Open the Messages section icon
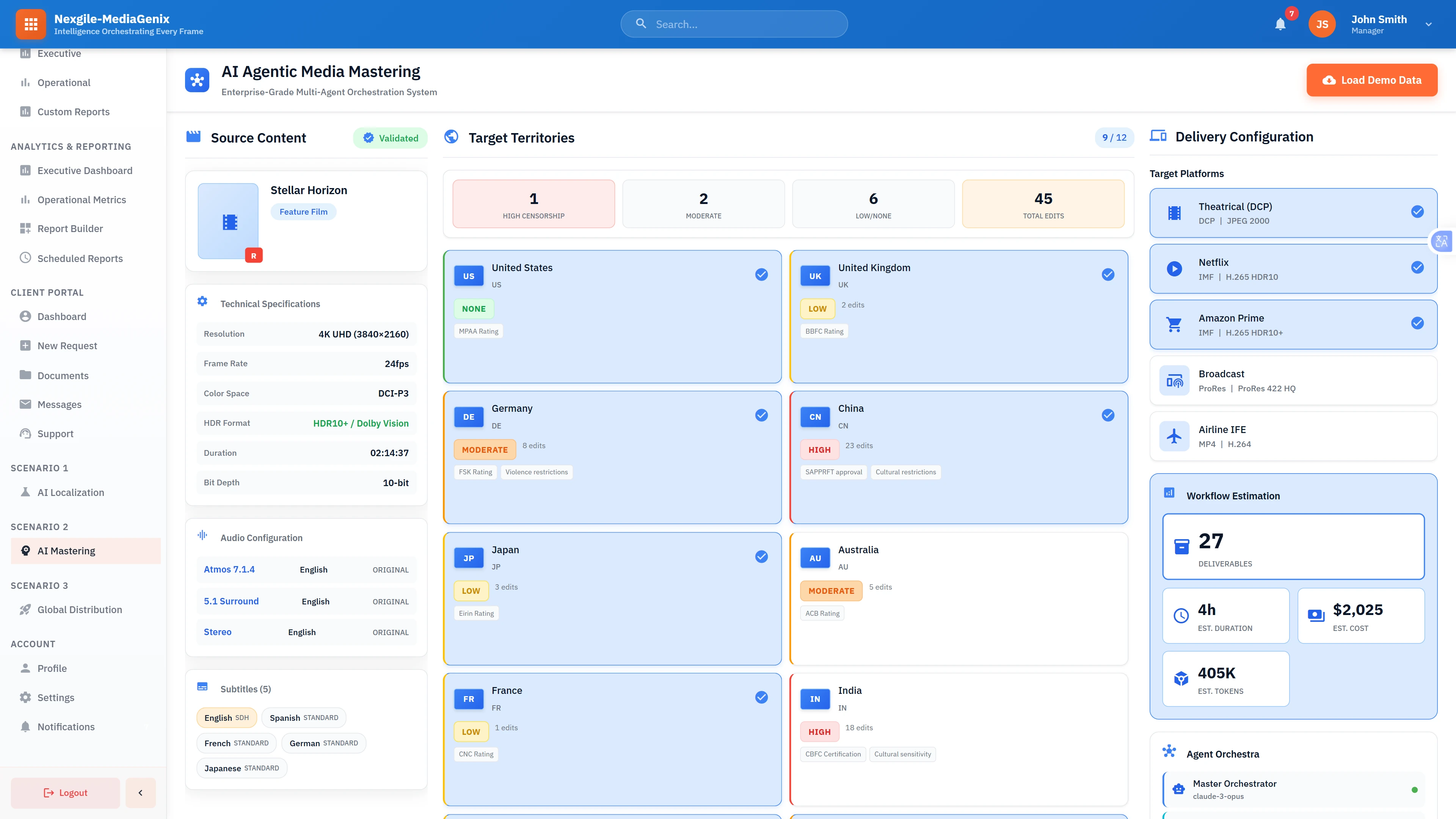Image resolution: width=1456 pixels, height=819 pixels. pos(25,404)
